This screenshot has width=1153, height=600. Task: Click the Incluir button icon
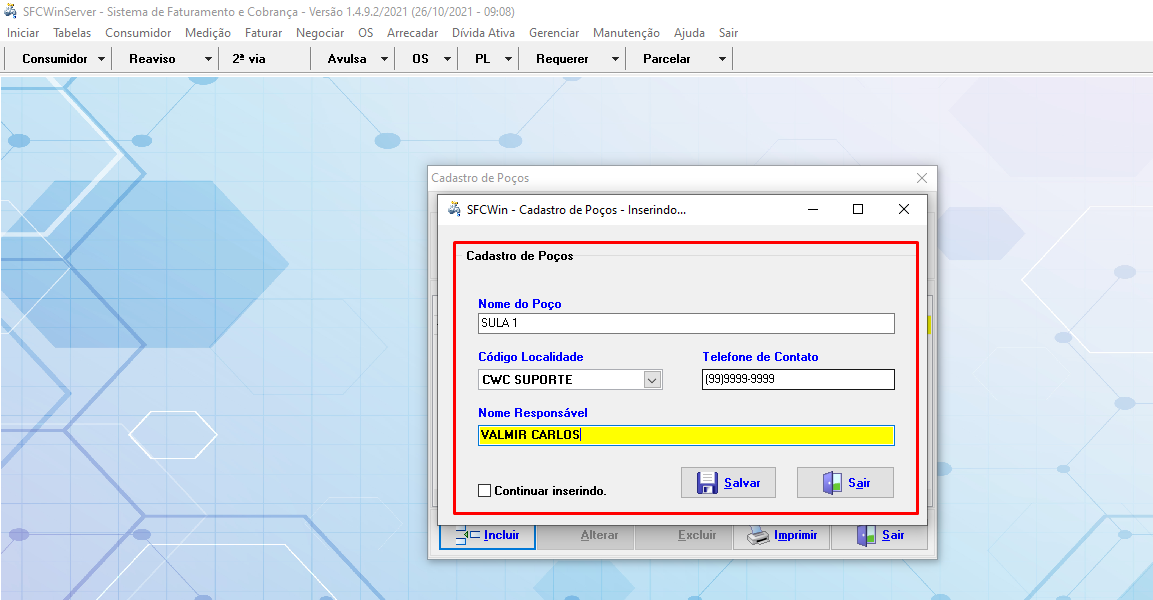coord(467,536)
